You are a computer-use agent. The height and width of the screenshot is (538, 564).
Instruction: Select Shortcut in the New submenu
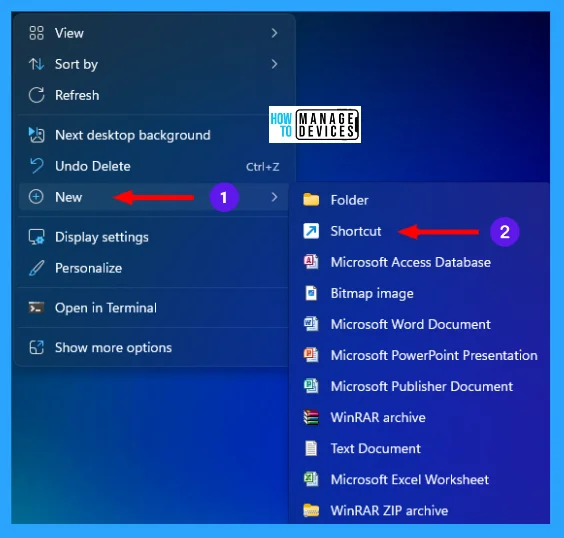[419, 231]
